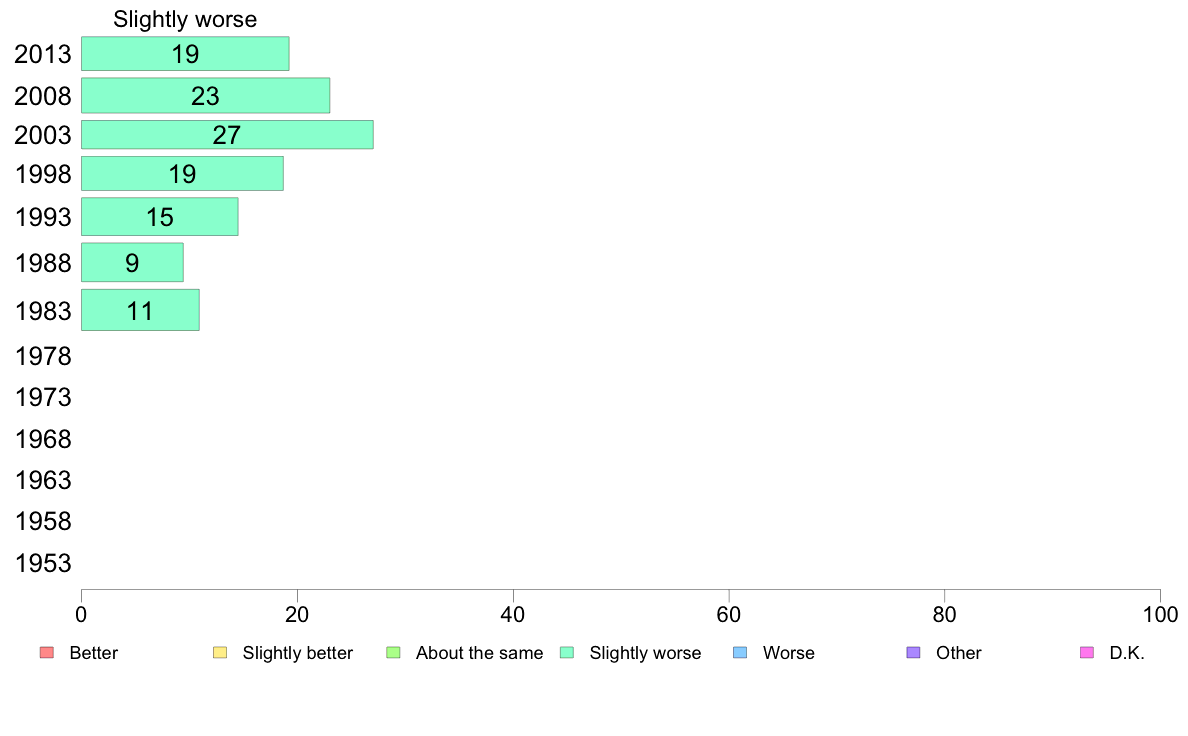Screen dimensions: 1188x736
Task: Select the 1983 bar showing 11
Action: coord(140,310)
